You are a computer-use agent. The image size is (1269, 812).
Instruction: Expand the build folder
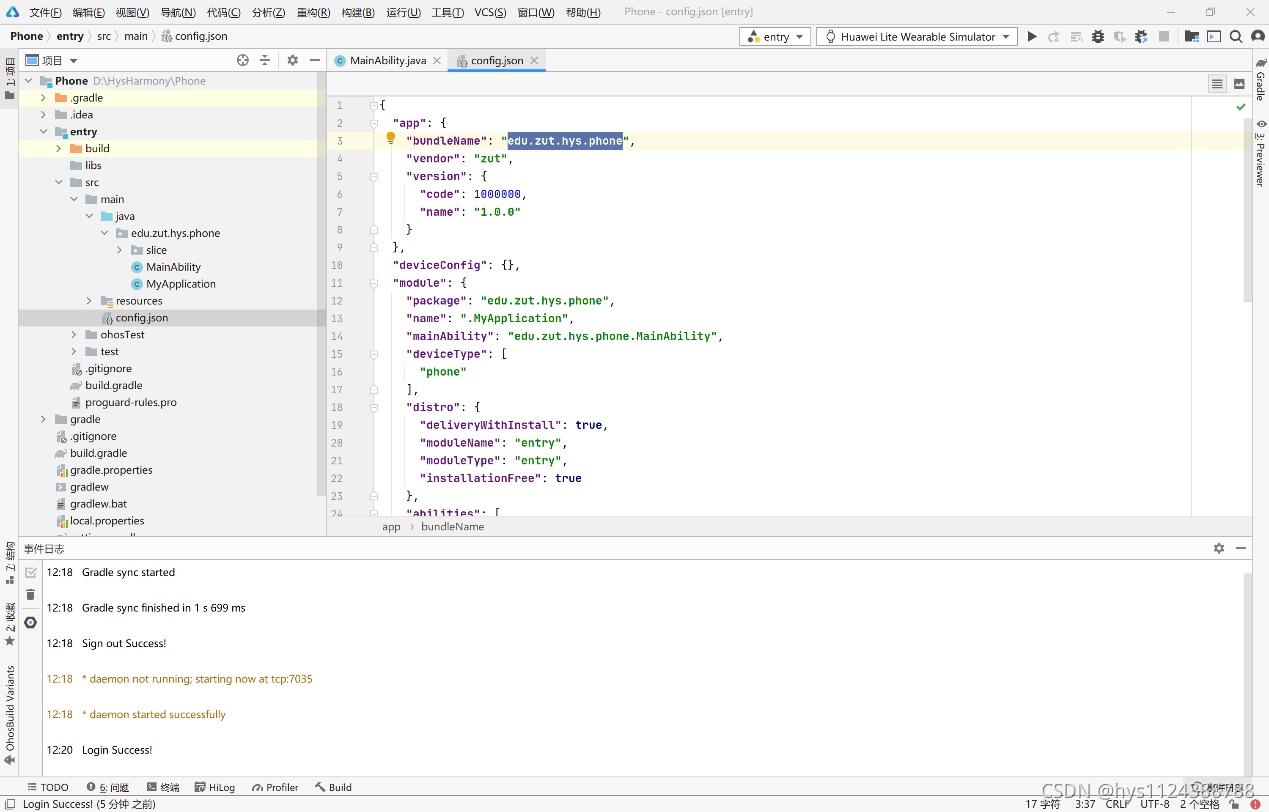coord(59,148)
